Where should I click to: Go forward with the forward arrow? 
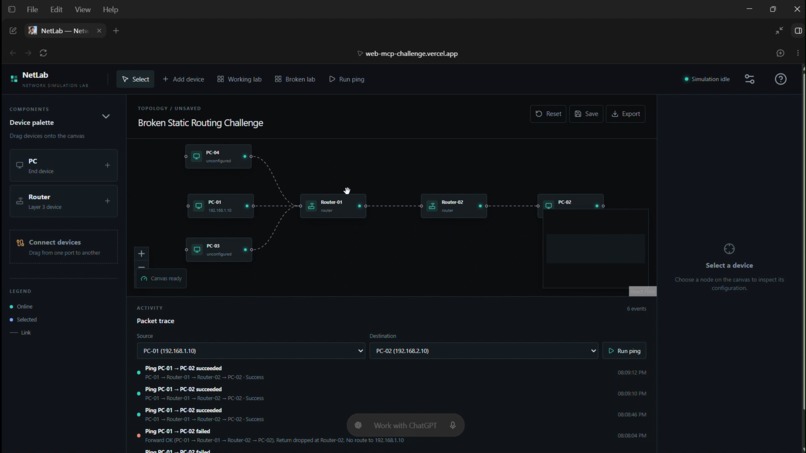(28, 53)
